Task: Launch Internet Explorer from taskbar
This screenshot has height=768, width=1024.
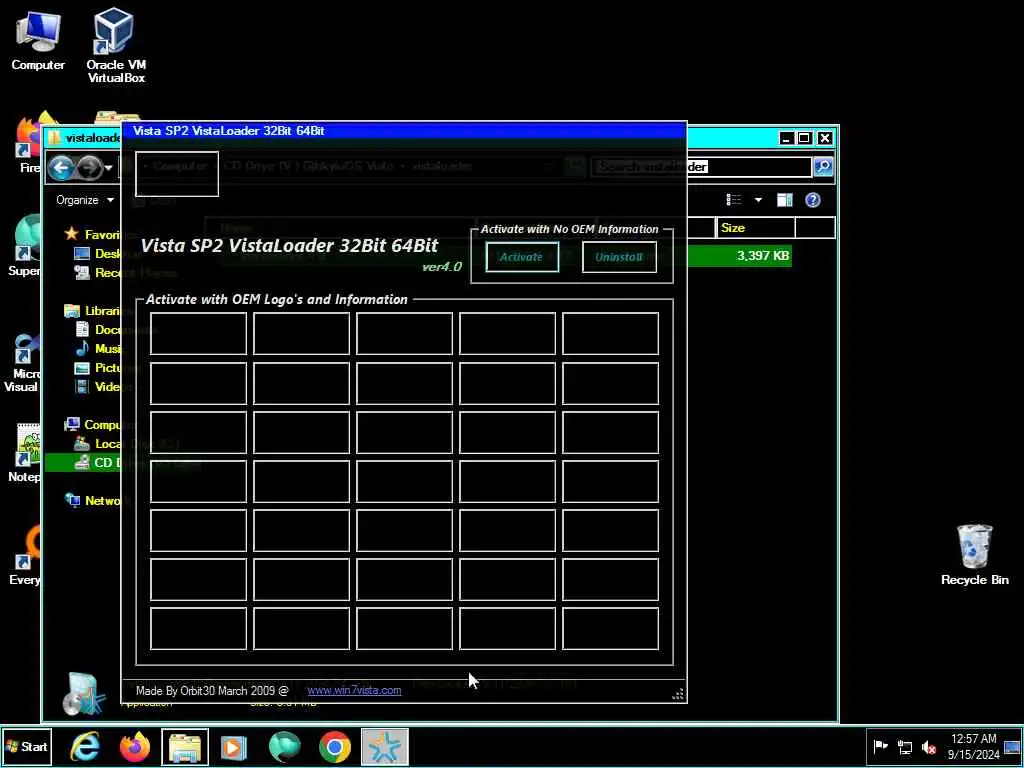Action: click(x=85, y=747)
